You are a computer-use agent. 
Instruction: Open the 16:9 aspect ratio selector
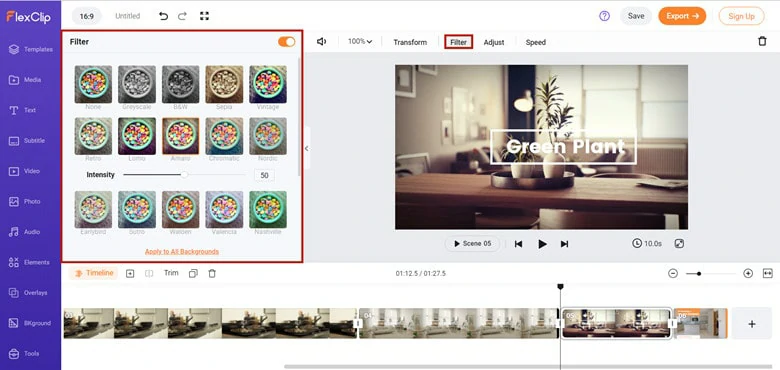[87, 16]
